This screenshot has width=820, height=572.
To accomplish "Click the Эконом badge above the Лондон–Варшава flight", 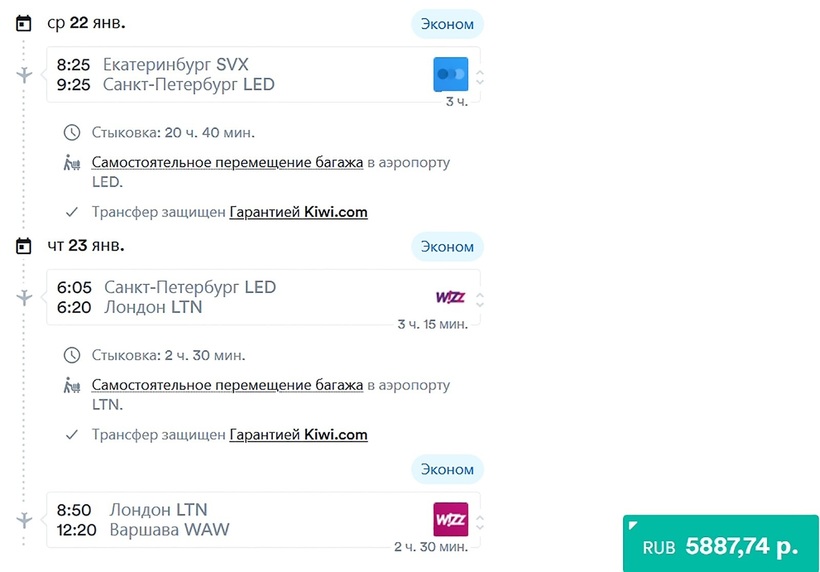I will (x=447, y=470).
